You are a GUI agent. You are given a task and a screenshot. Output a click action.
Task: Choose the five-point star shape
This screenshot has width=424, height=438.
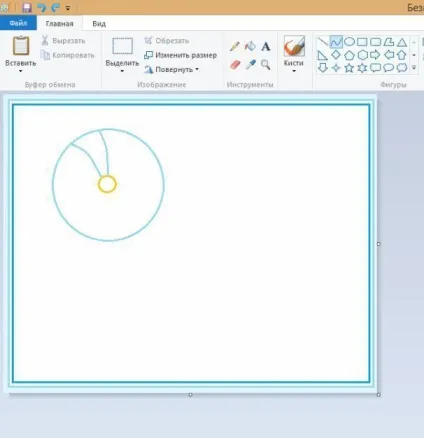click(349, 68)
